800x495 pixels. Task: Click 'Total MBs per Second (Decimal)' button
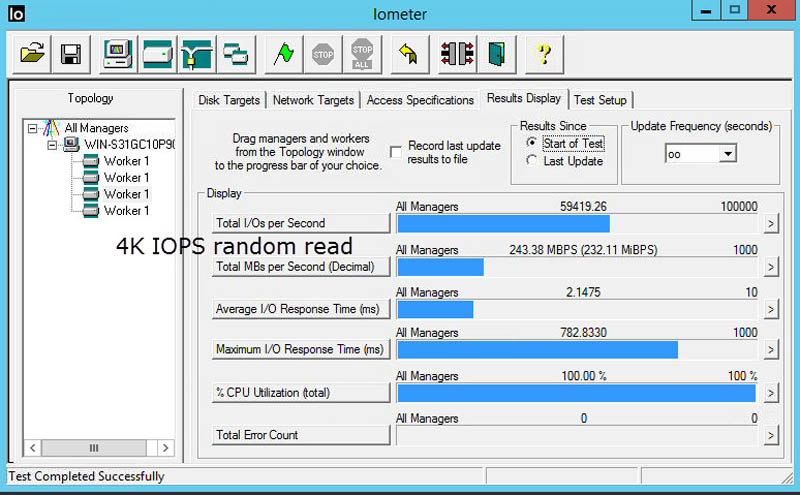pyautogui.click(x=301, y=266)
